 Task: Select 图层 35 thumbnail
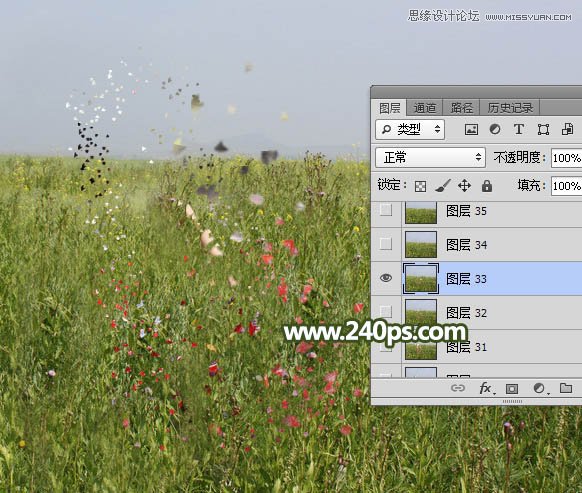tap(421, 213)
